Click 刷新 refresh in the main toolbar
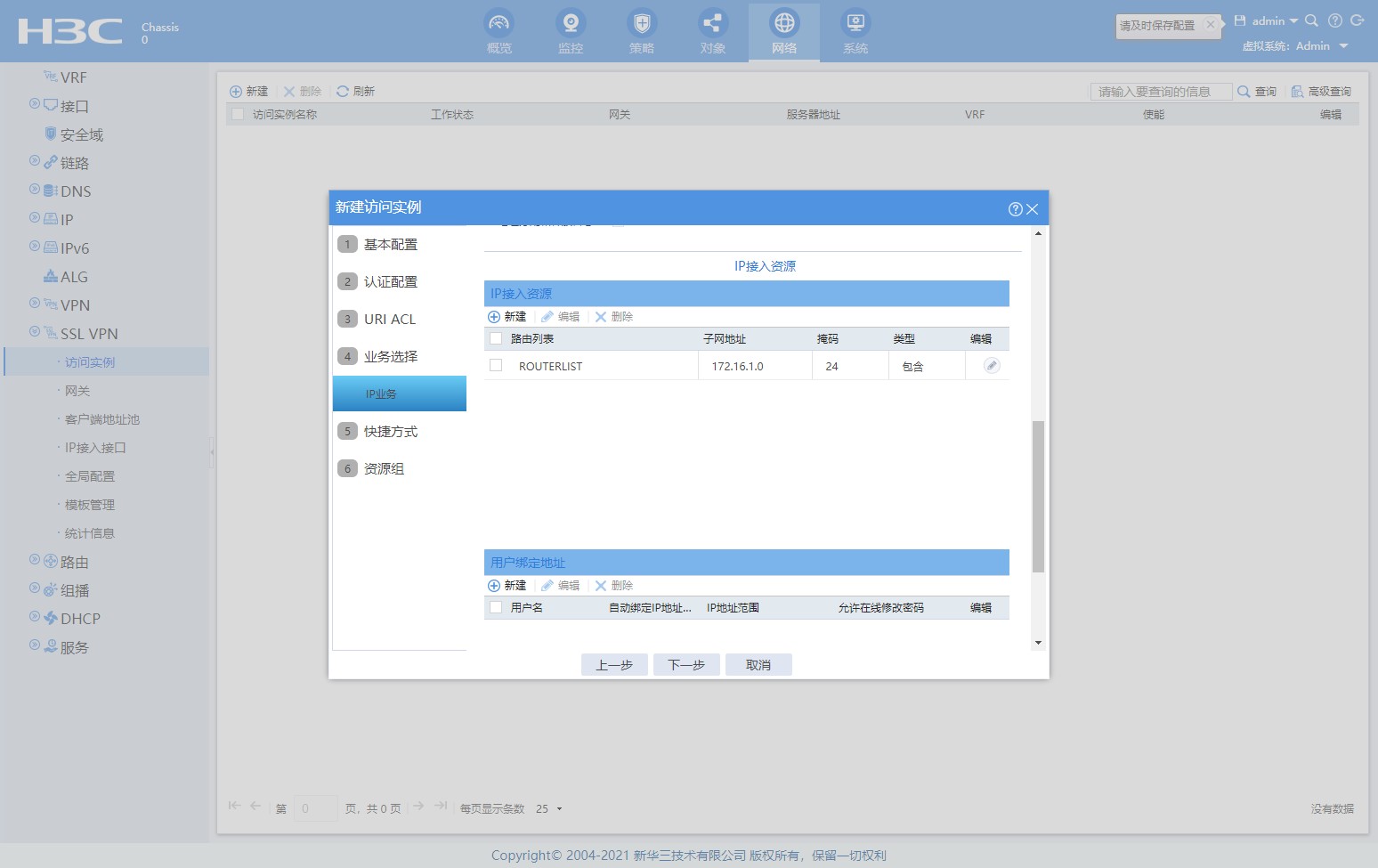This screenshot has height=868, width=1378. tap(356, 92)
